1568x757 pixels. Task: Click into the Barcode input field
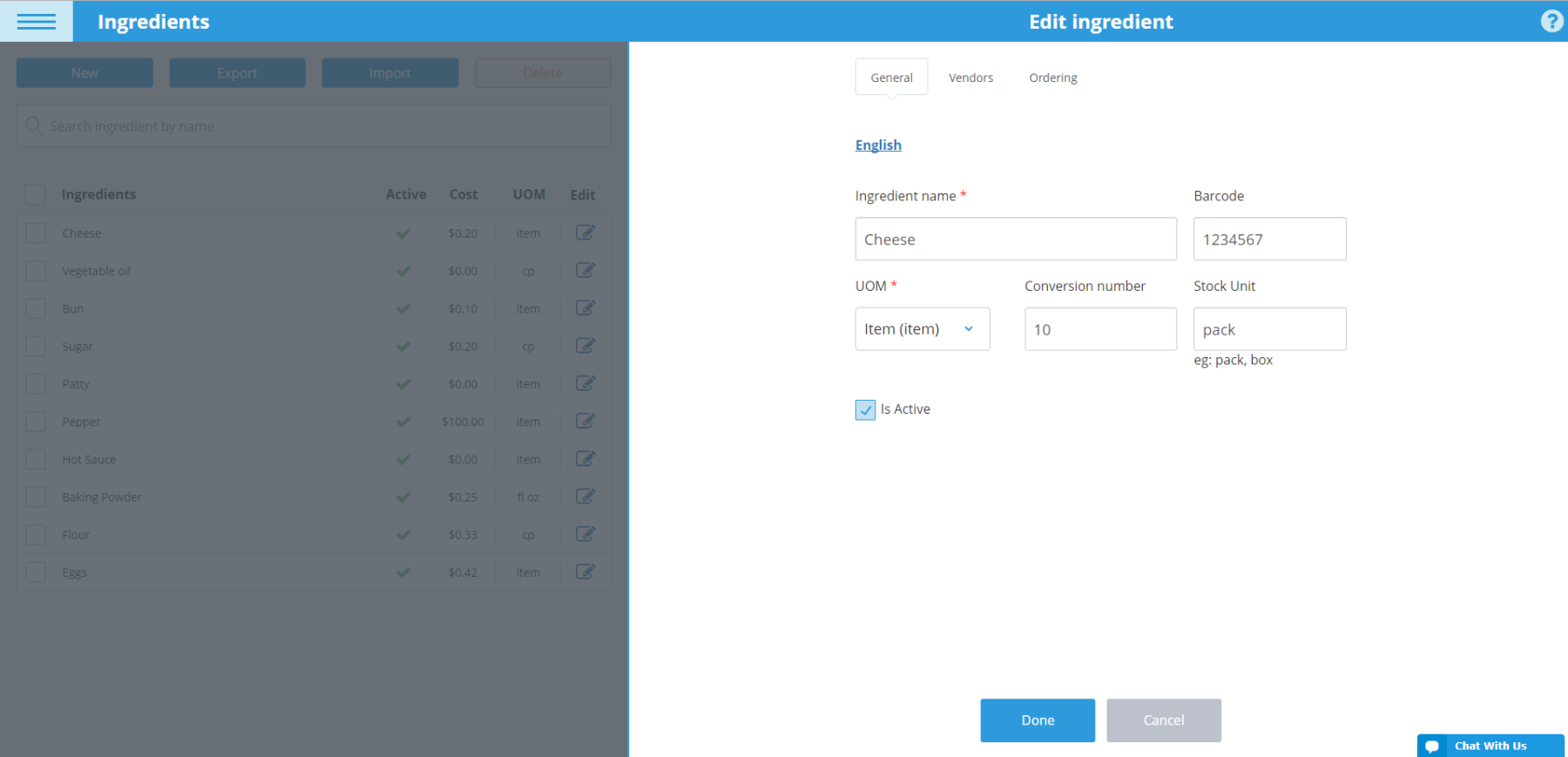1268,240
